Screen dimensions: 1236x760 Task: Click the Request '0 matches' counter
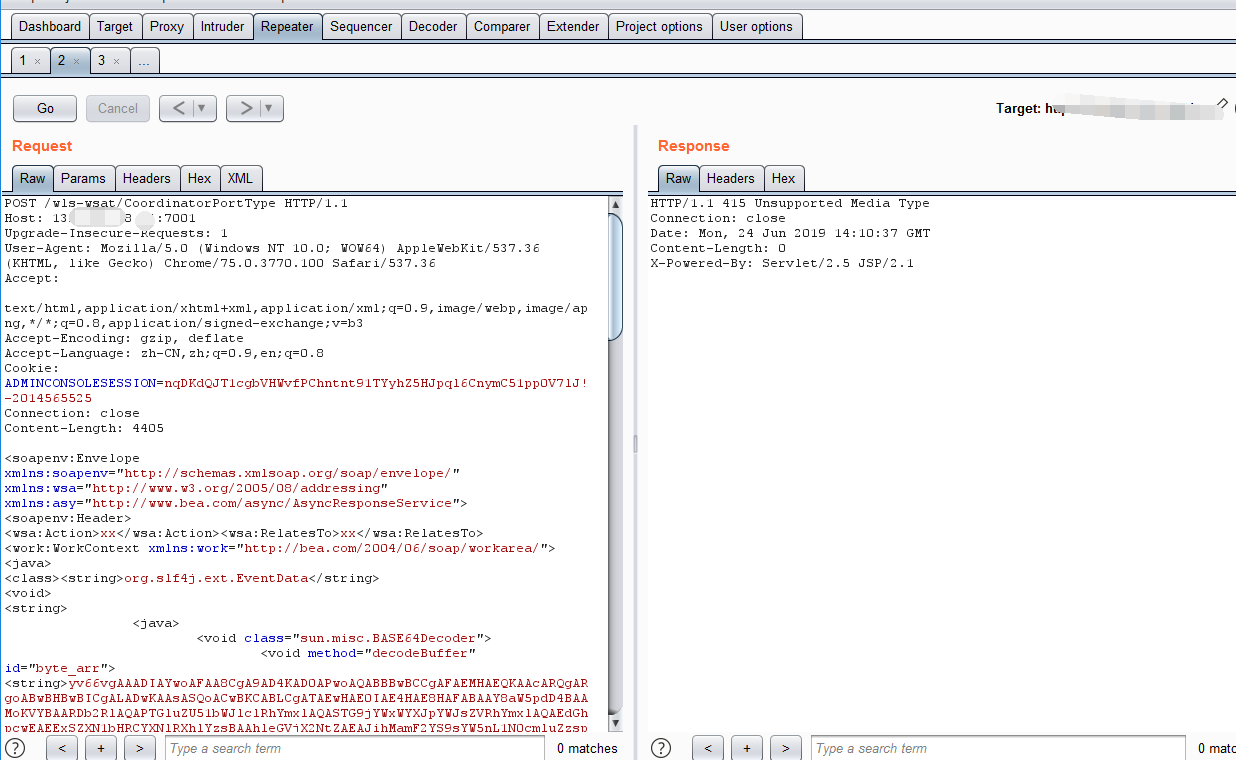point(587,748)
